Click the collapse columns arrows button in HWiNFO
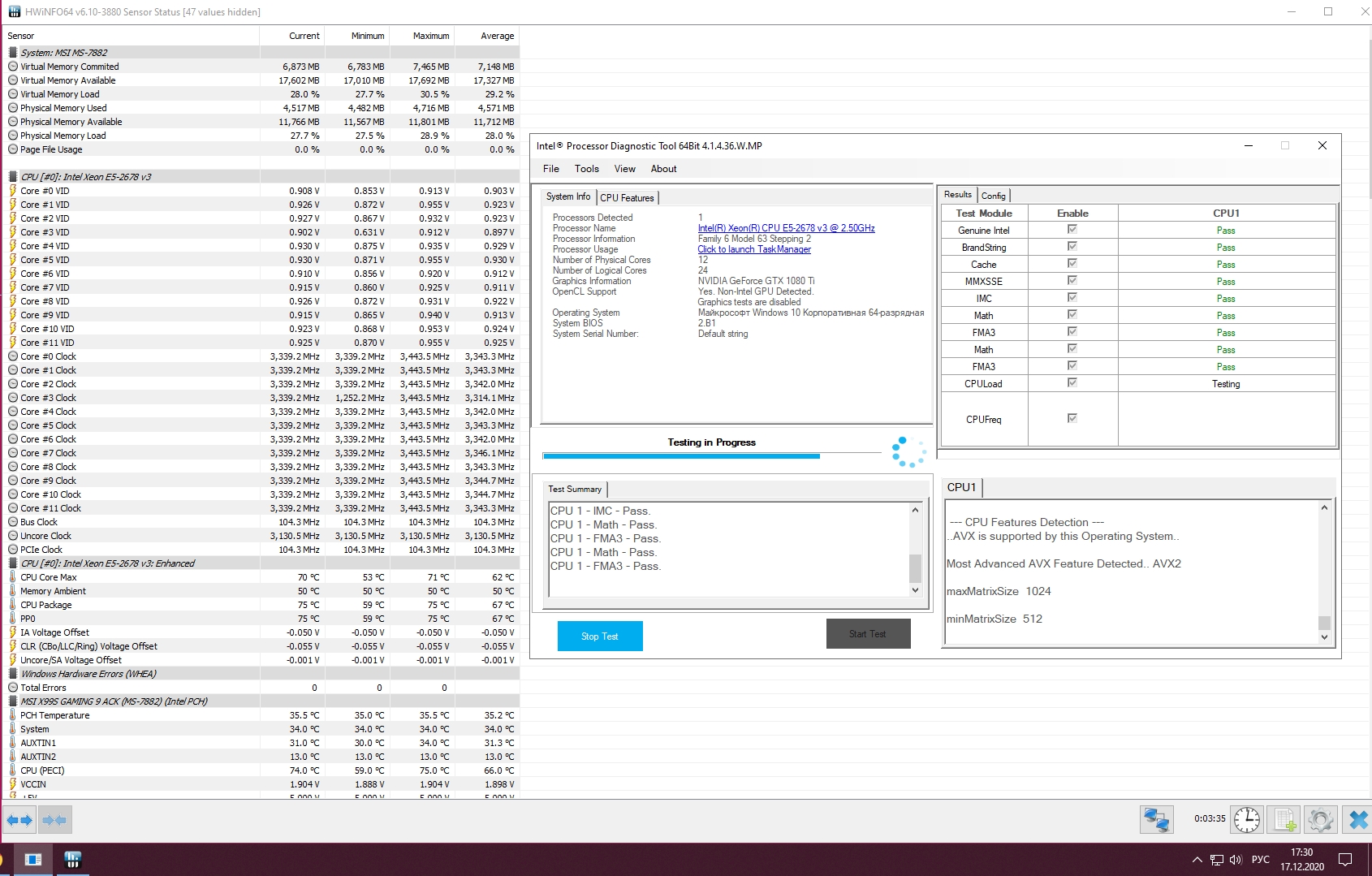1372x876 pixels. click(54, 820)
